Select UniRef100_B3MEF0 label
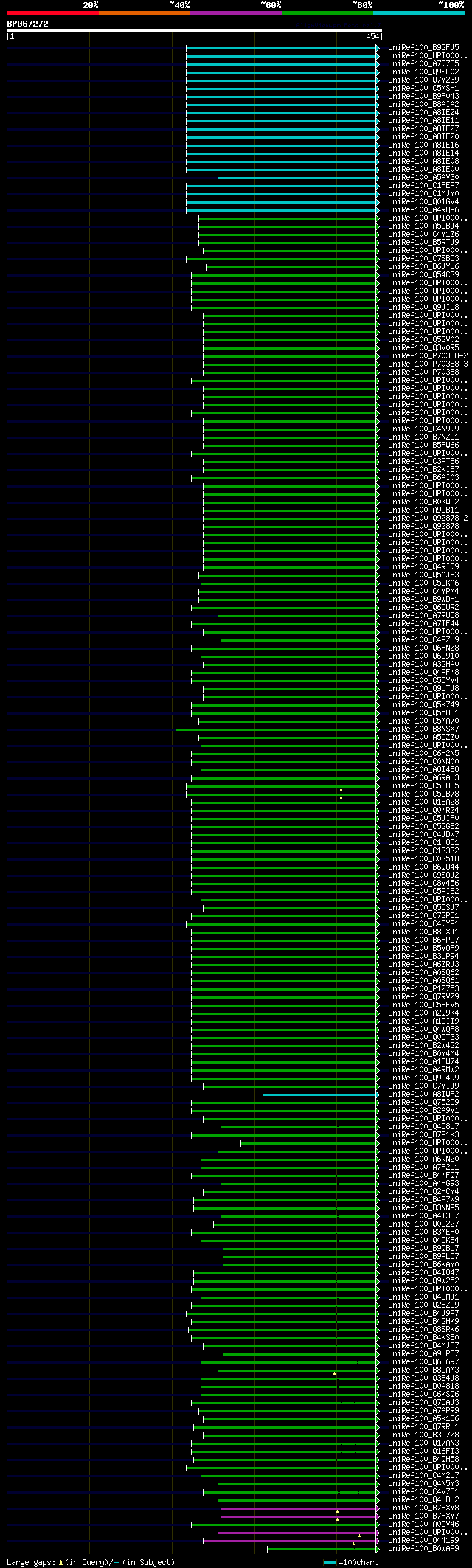472x1568 pixels. tap(424, 1232)
